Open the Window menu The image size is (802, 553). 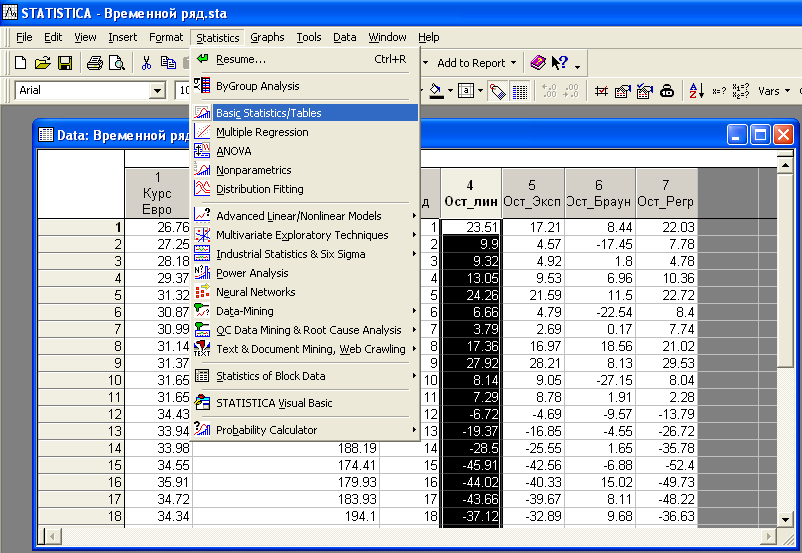387,37
